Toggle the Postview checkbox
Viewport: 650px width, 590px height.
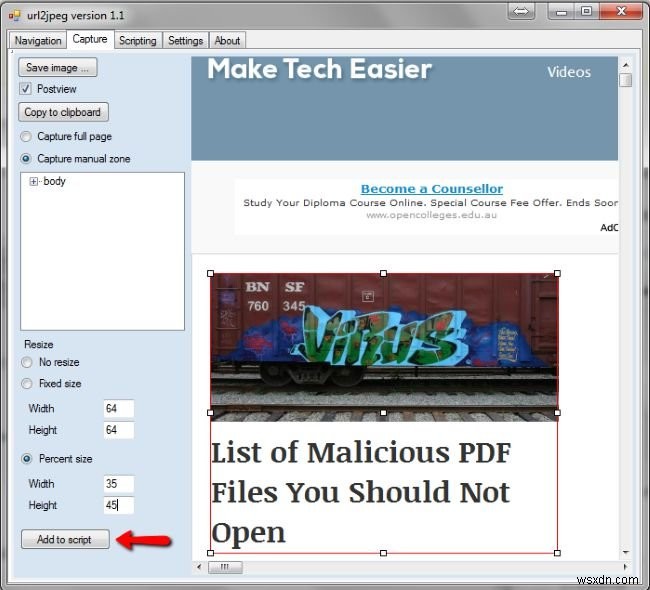26,89
